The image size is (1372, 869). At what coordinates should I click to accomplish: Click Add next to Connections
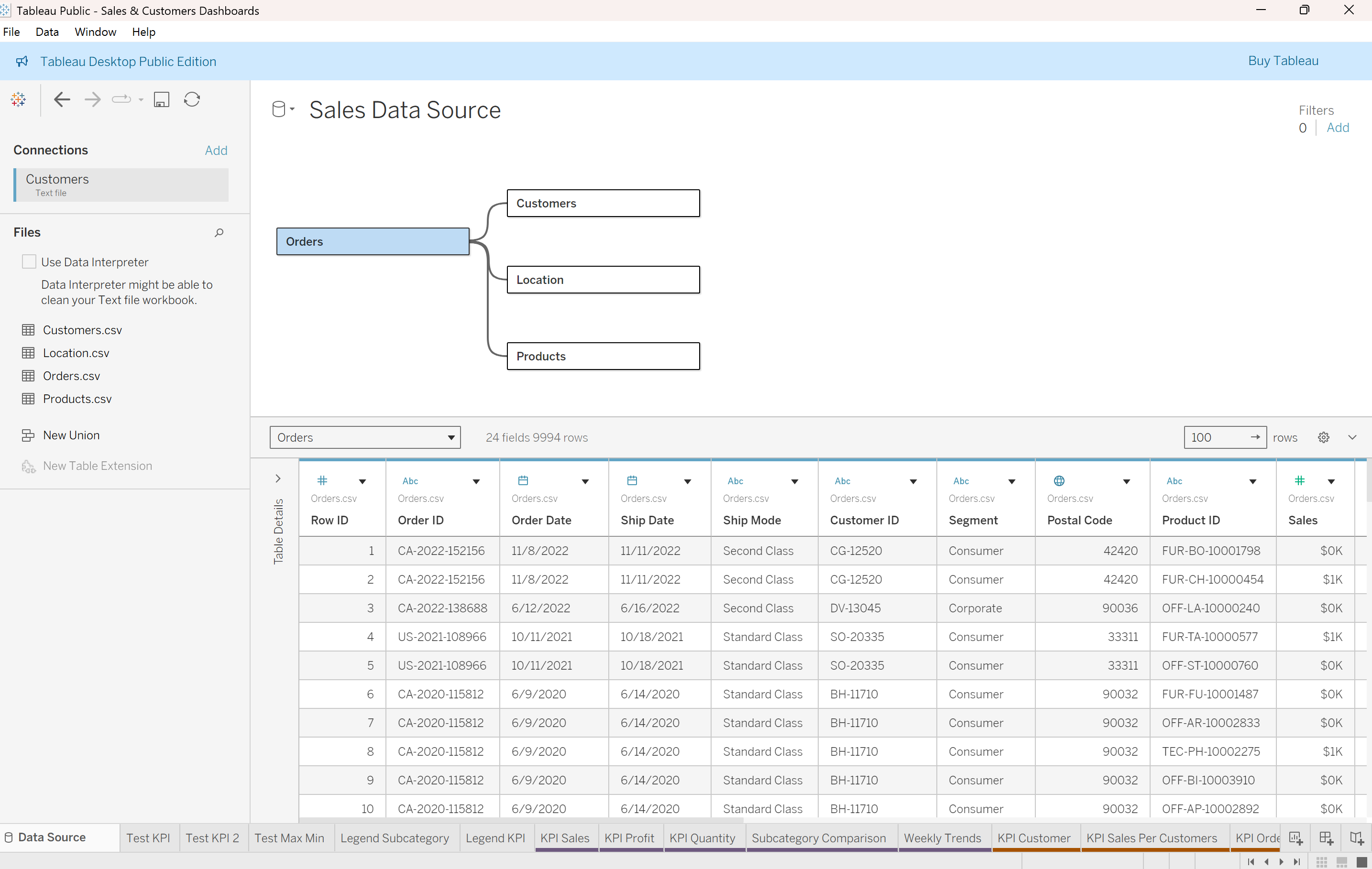[216, 151]
